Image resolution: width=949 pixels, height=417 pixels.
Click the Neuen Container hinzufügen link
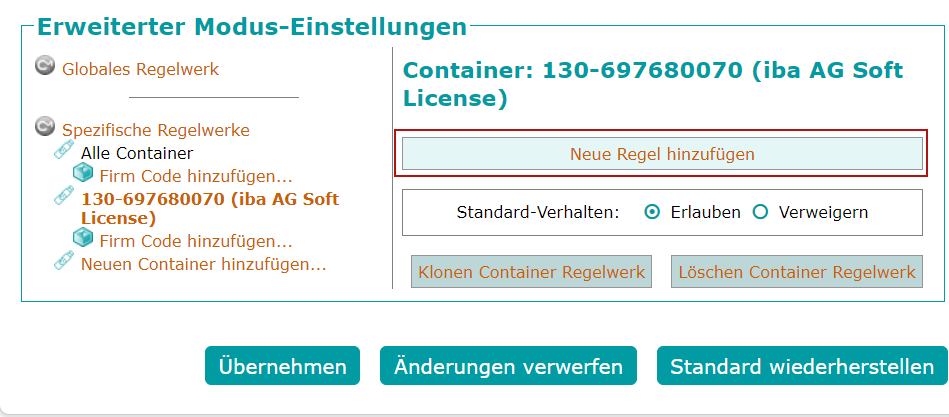tap(204, 264)
